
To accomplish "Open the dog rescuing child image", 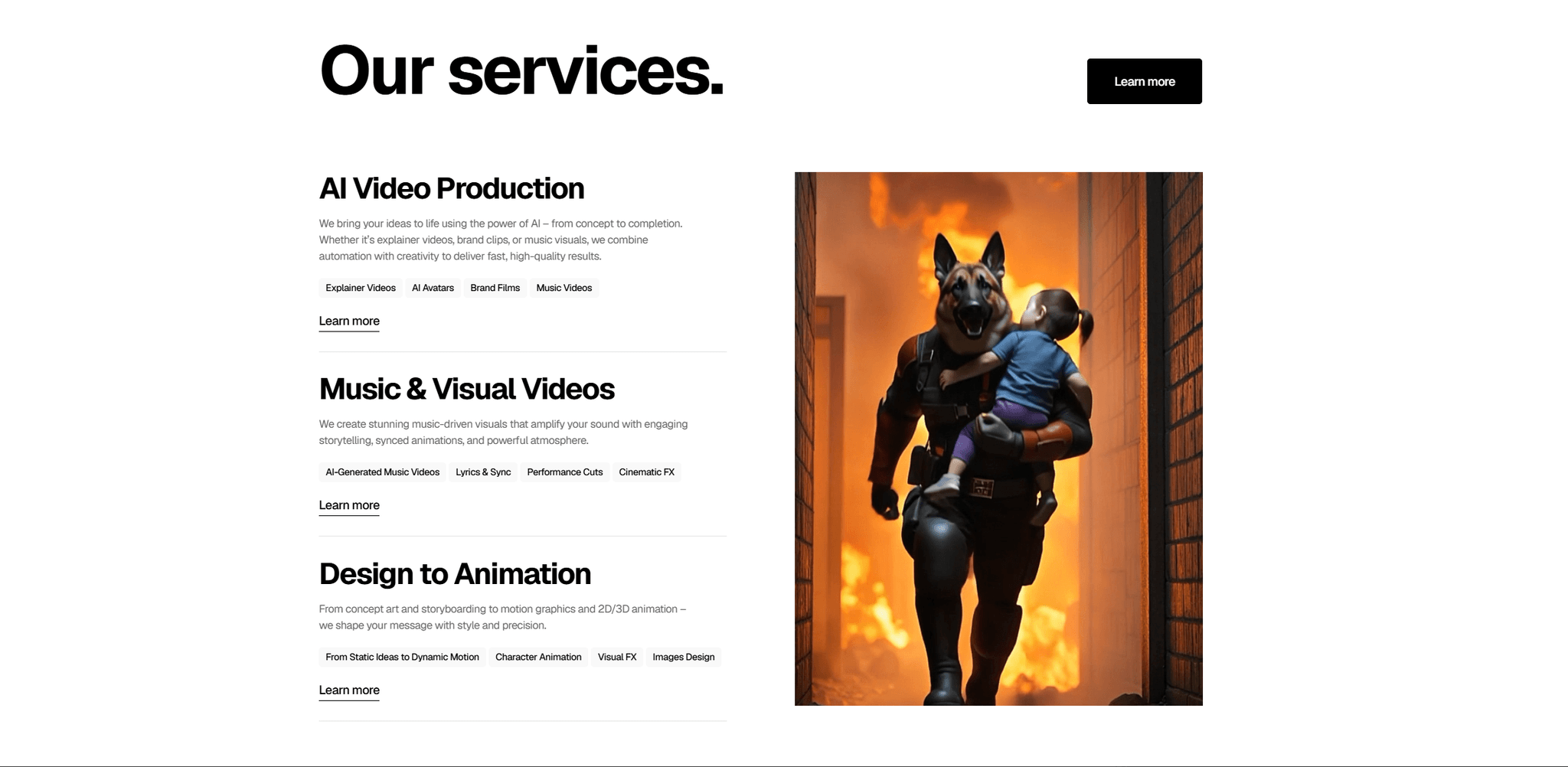I will click(998, 439).
